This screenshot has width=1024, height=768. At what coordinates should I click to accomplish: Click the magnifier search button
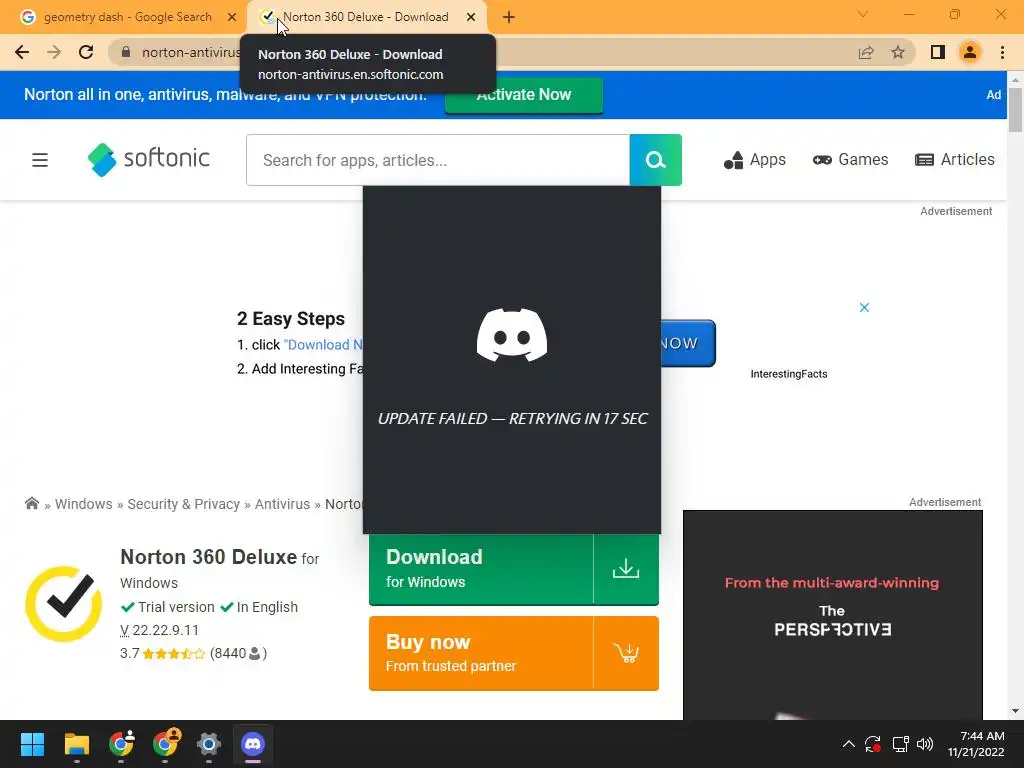656,160
